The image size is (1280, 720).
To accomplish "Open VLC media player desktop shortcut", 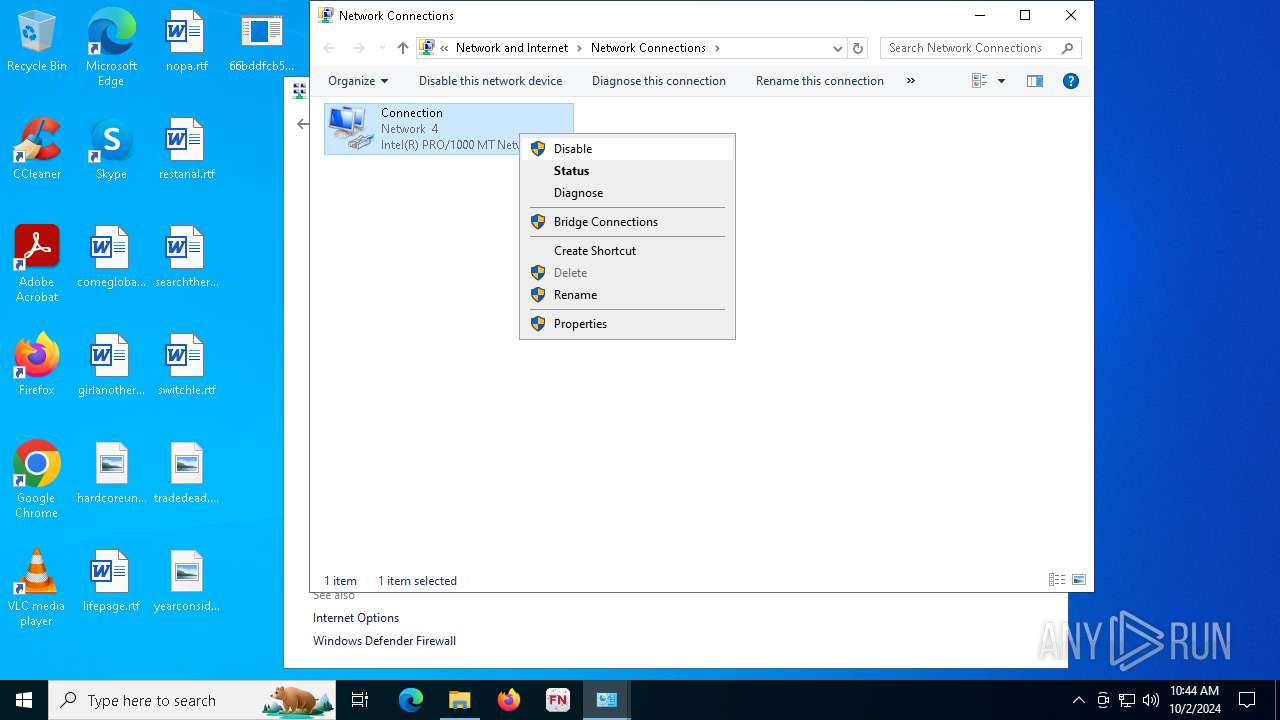I will (x=37, y=588).
